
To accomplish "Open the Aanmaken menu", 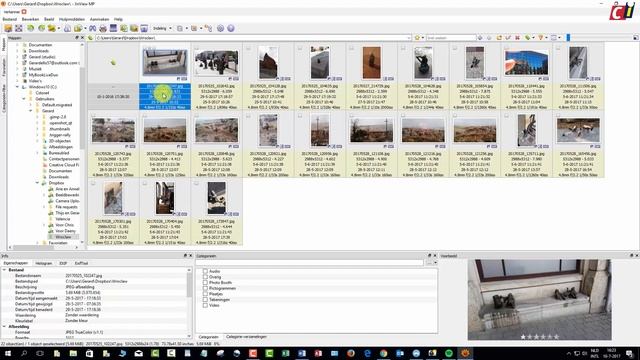I will 99,19.
